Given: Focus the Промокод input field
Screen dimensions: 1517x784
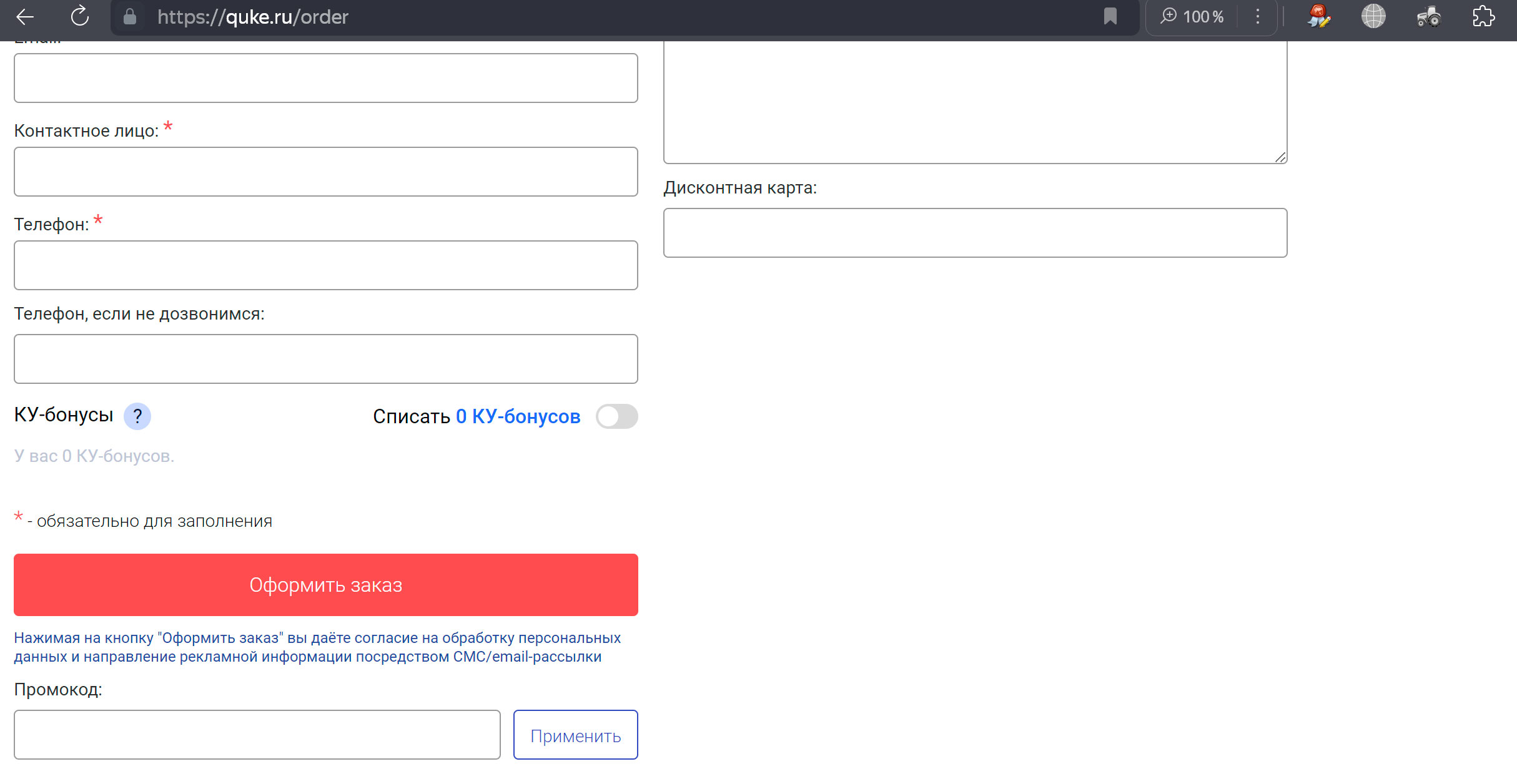Looking at the screenshot, I should [x=257, y=735].
